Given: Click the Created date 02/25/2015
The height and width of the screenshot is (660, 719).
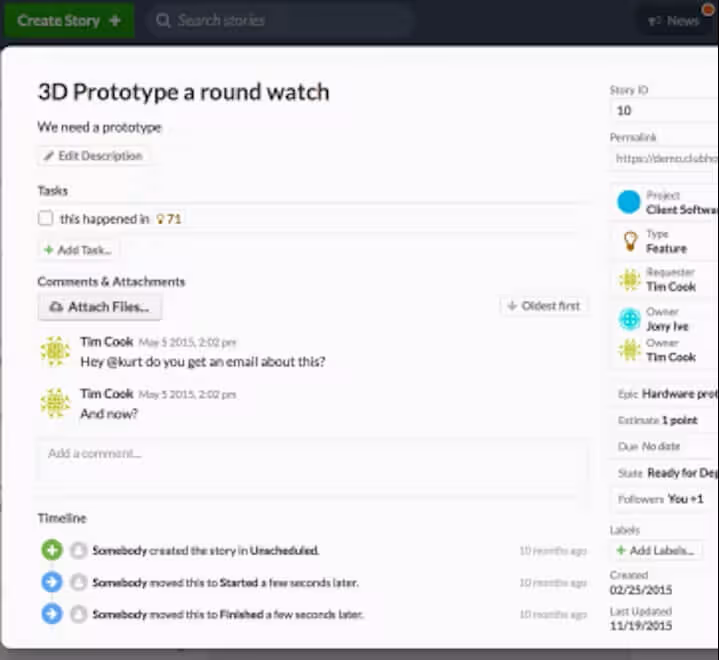Looking at the screenshot, I should coord(641,590).
